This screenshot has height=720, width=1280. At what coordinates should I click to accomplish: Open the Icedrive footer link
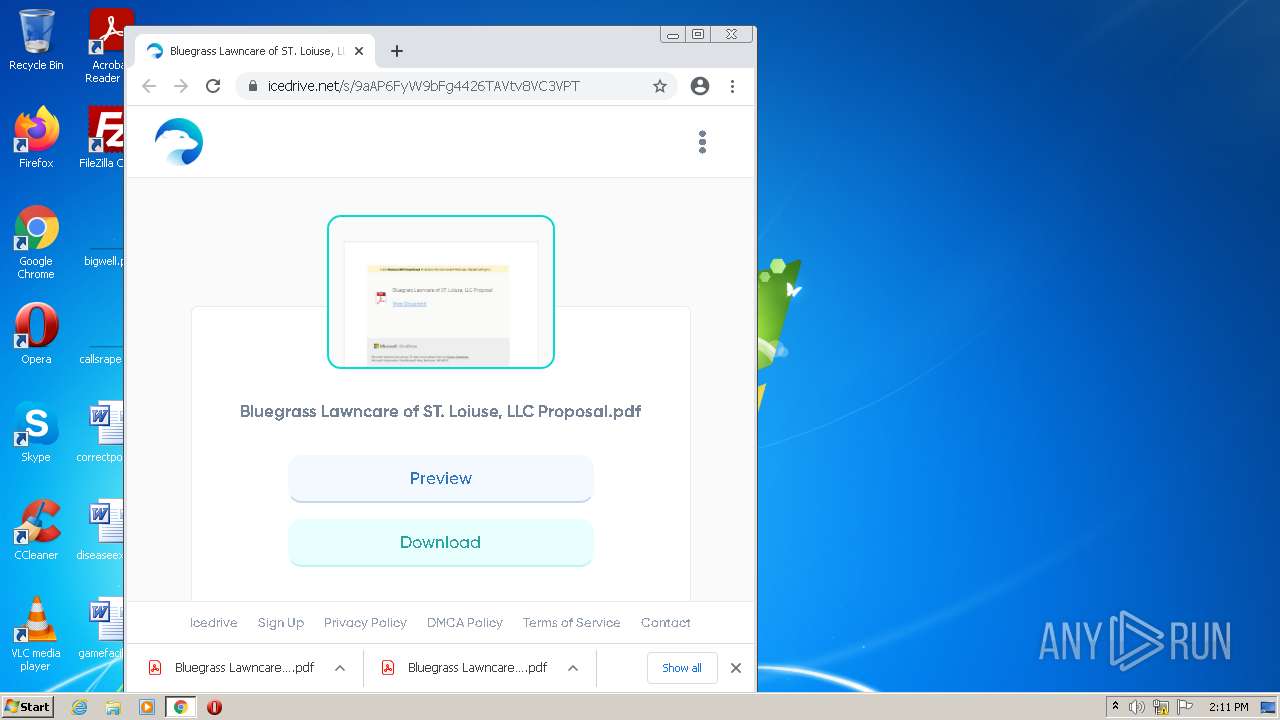(x=214, y=622)
